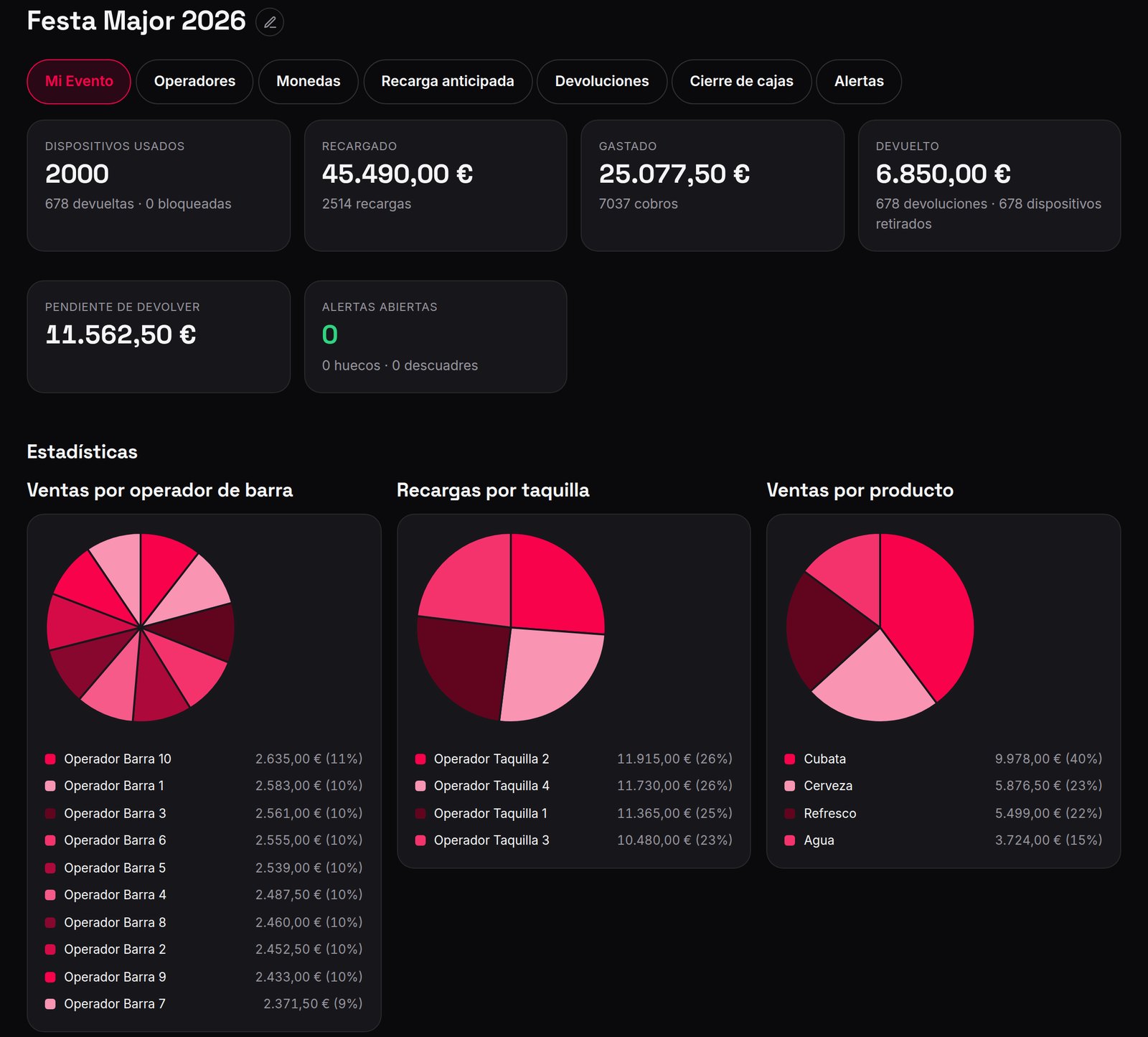Screen dimensions: 1148x1037
Task: Click the Recargas por taquilla pie chart
Action: click(x=511, y=627)
